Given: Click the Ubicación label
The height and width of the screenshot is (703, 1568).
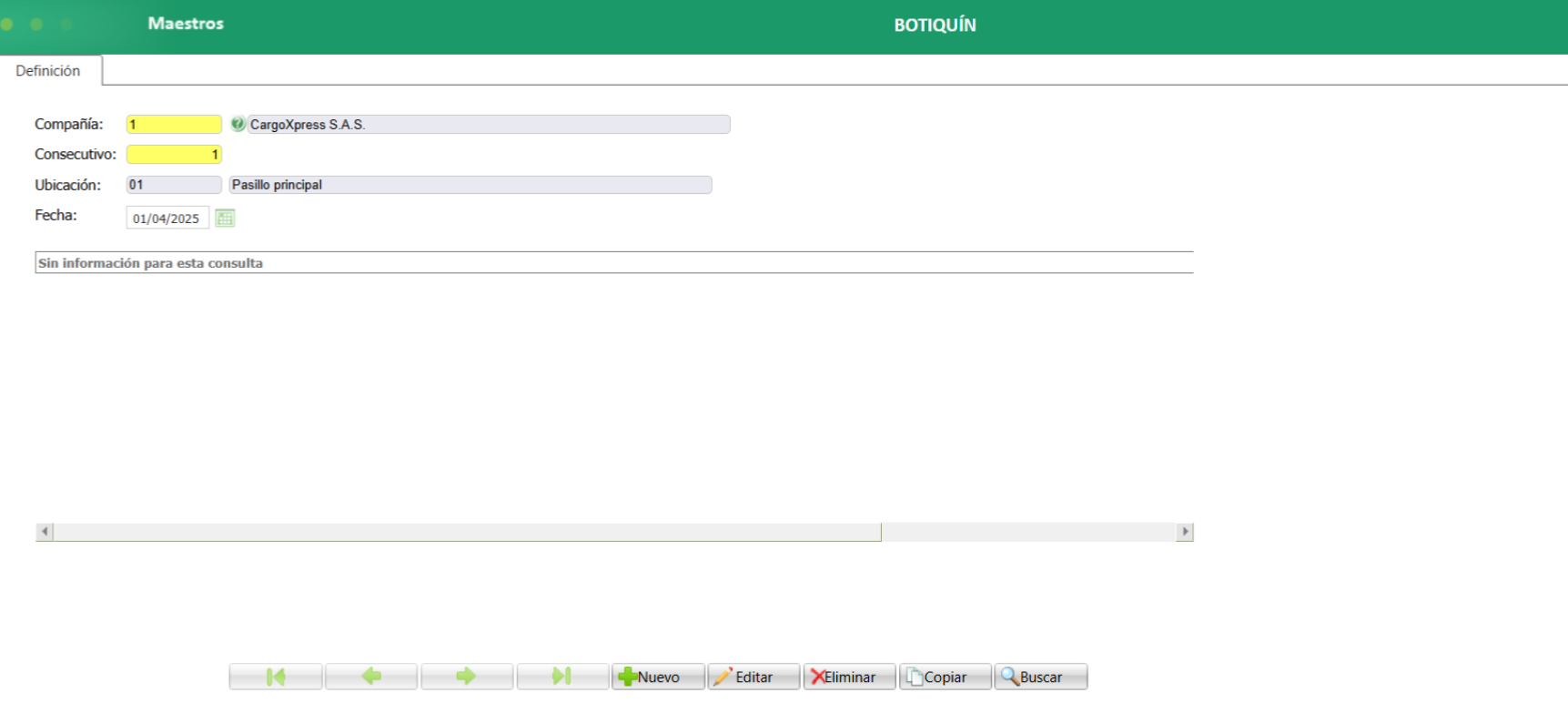Looking at the screenshot, I should [67, 185].
